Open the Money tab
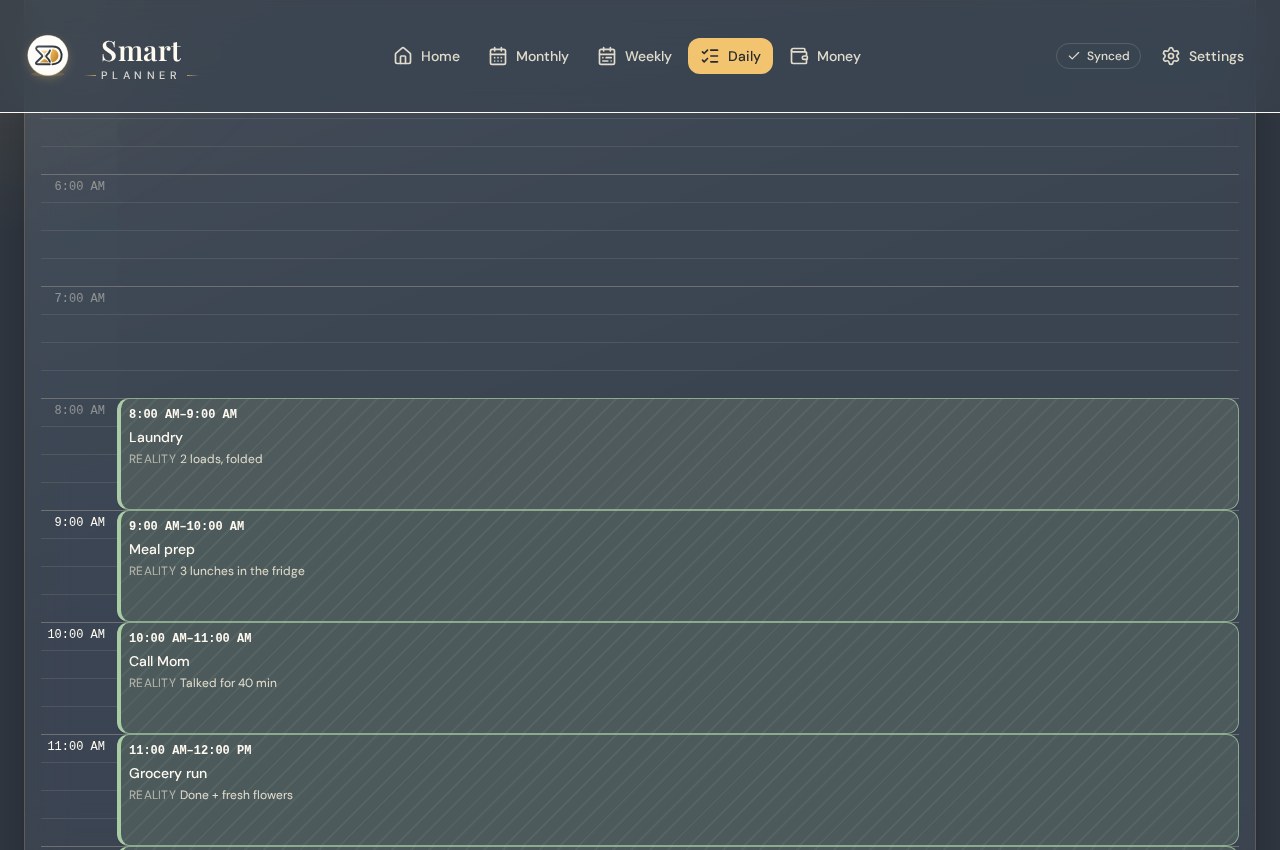 (x=825, y=56)
